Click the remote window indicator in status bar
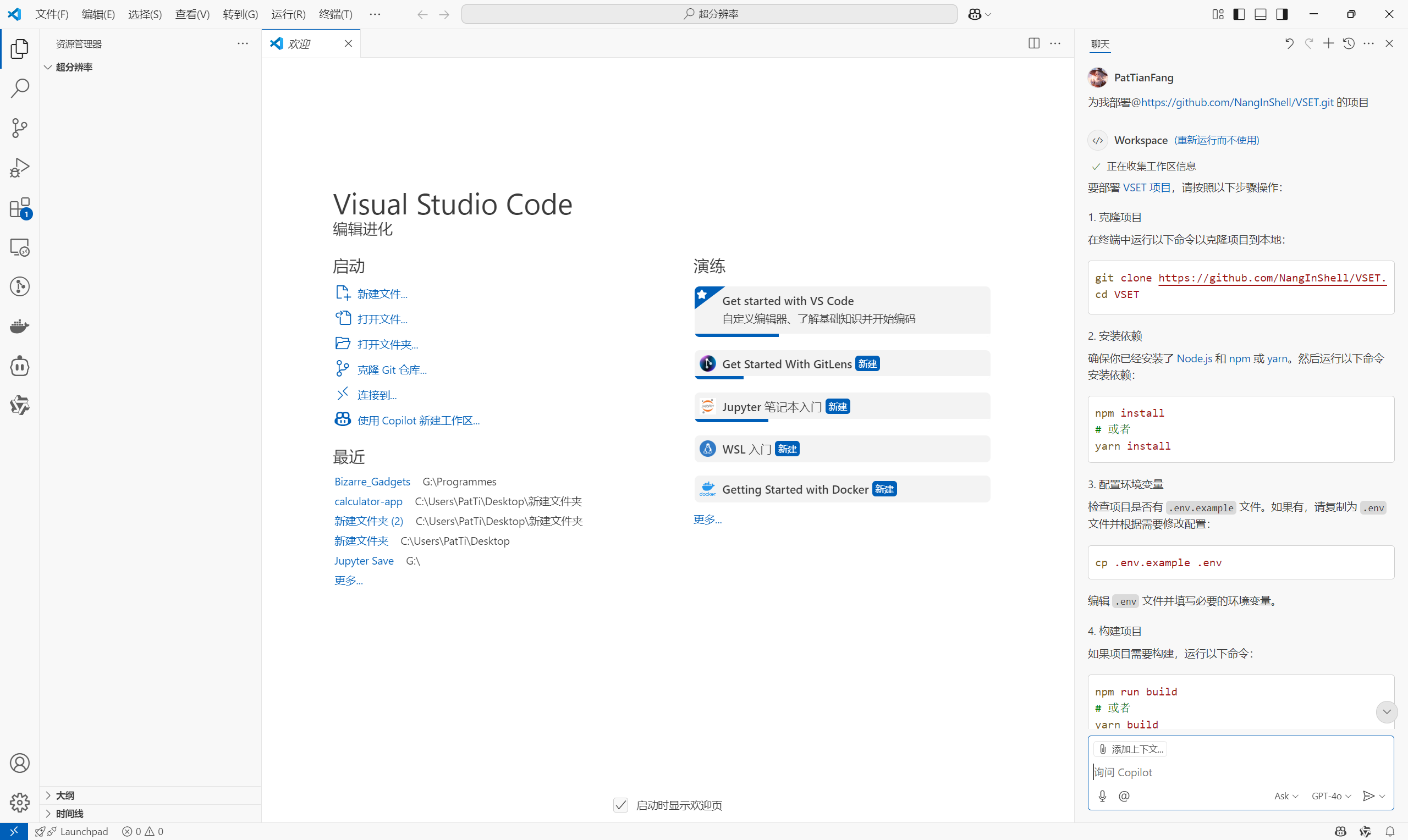Viewport: 1408px width, 840px height. point(14,831)
